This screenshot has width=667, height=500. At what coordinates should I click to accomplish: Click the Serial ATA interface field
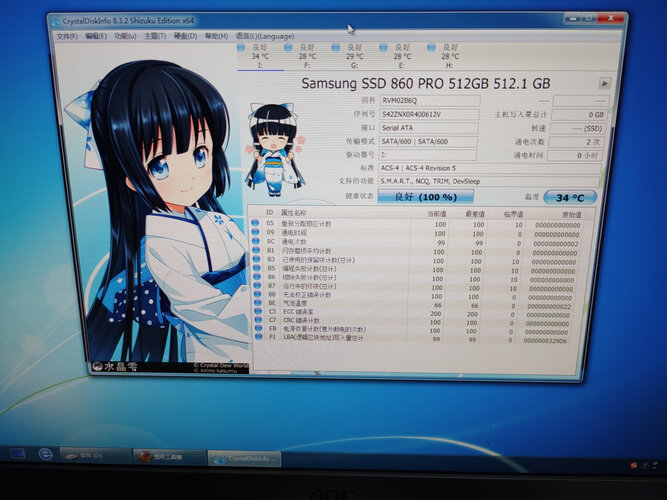point(428,128)
